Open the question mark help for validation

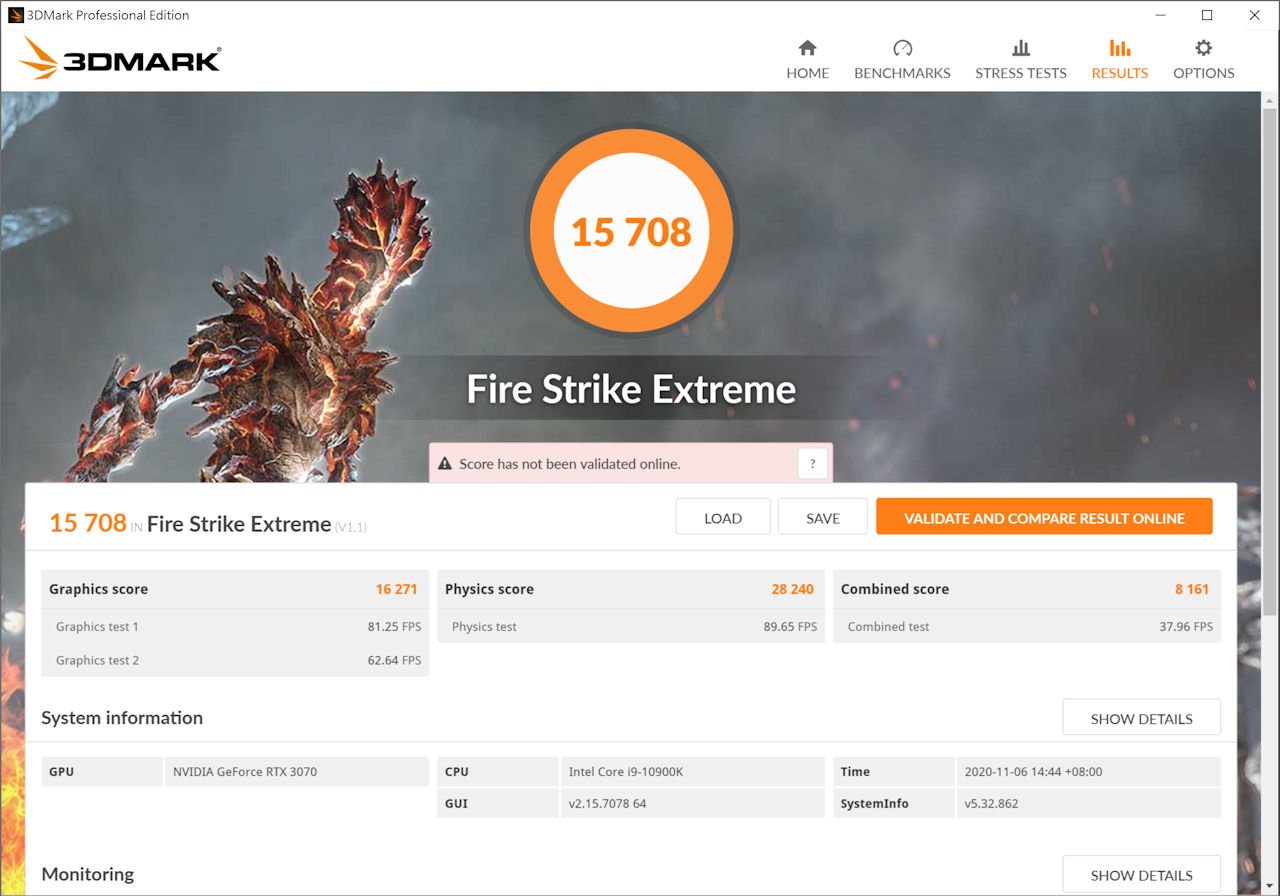(x=812, y=464)
